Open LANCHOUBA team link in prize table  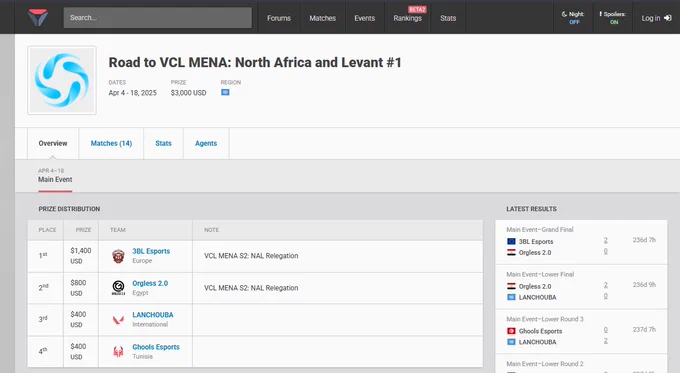click(x=153, y=315)
